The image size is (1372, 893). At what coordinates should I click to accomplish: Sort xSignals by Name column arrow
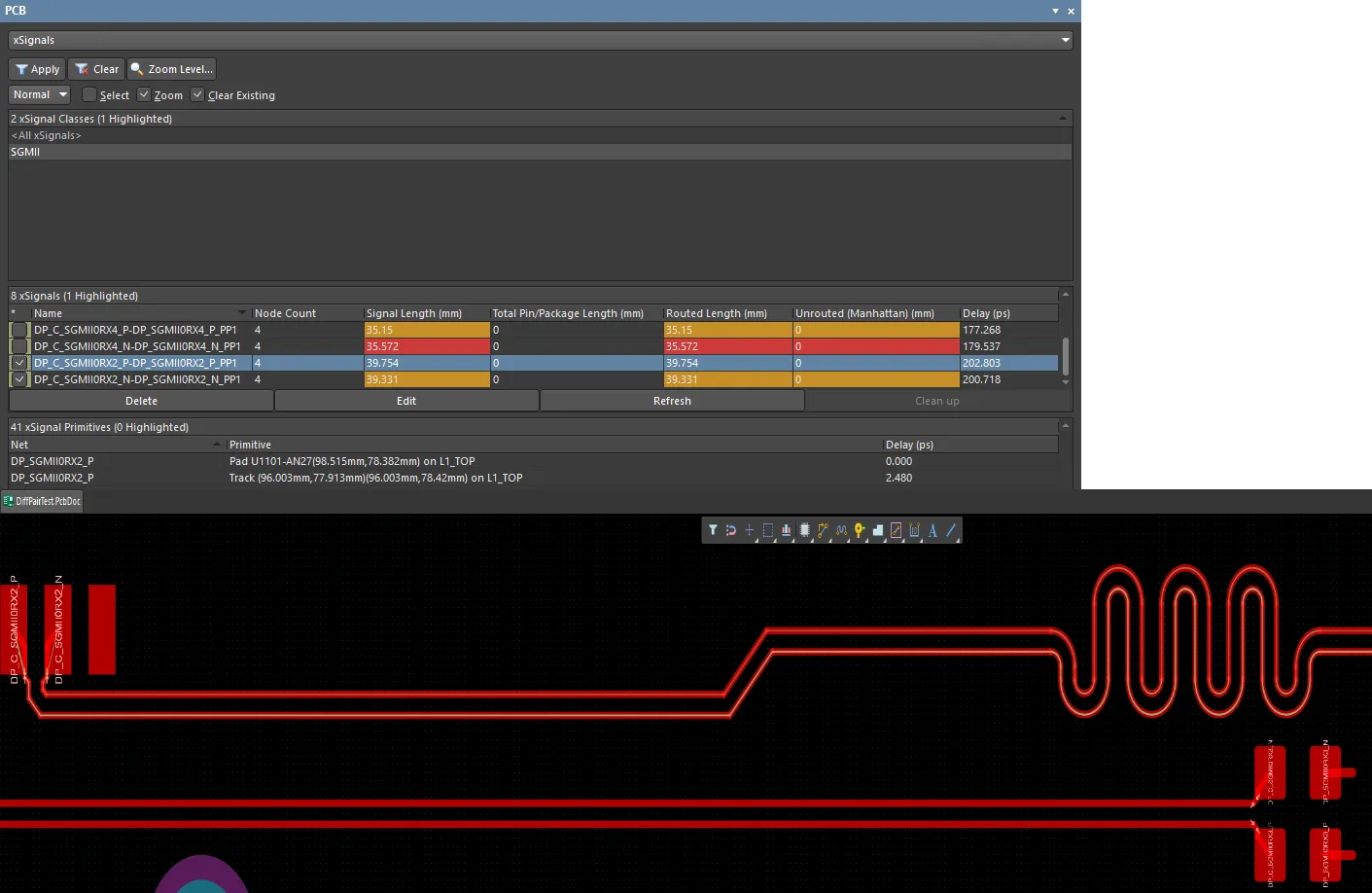coord(242,313)
